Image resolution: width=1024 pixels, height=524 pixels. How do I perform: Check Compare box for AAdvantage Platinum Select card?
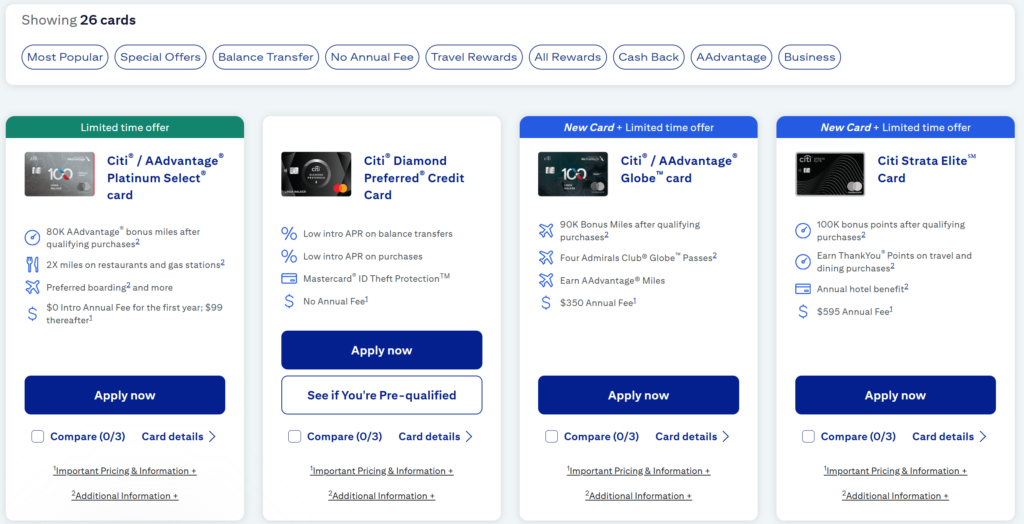coord(38,437)
